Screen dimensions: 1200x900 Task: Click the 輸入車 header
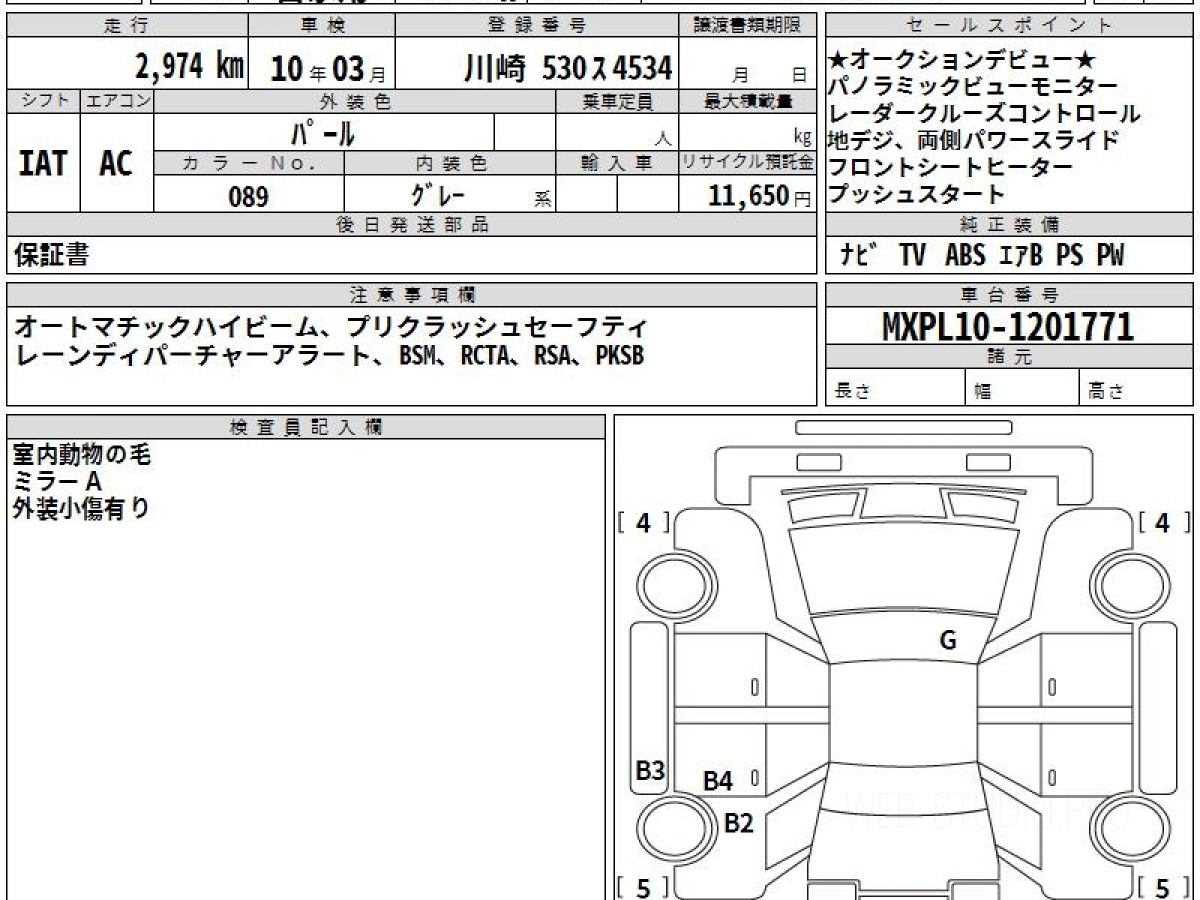617,163
